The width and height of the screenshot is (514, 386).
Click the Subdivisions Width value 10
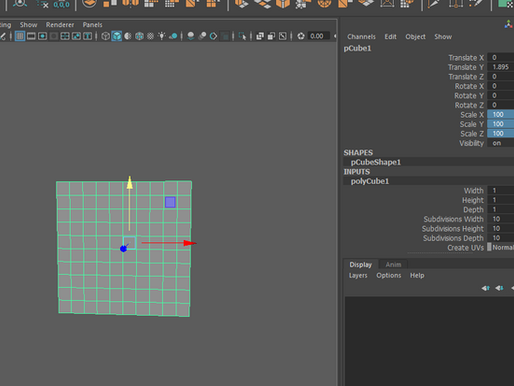(501, 219)
